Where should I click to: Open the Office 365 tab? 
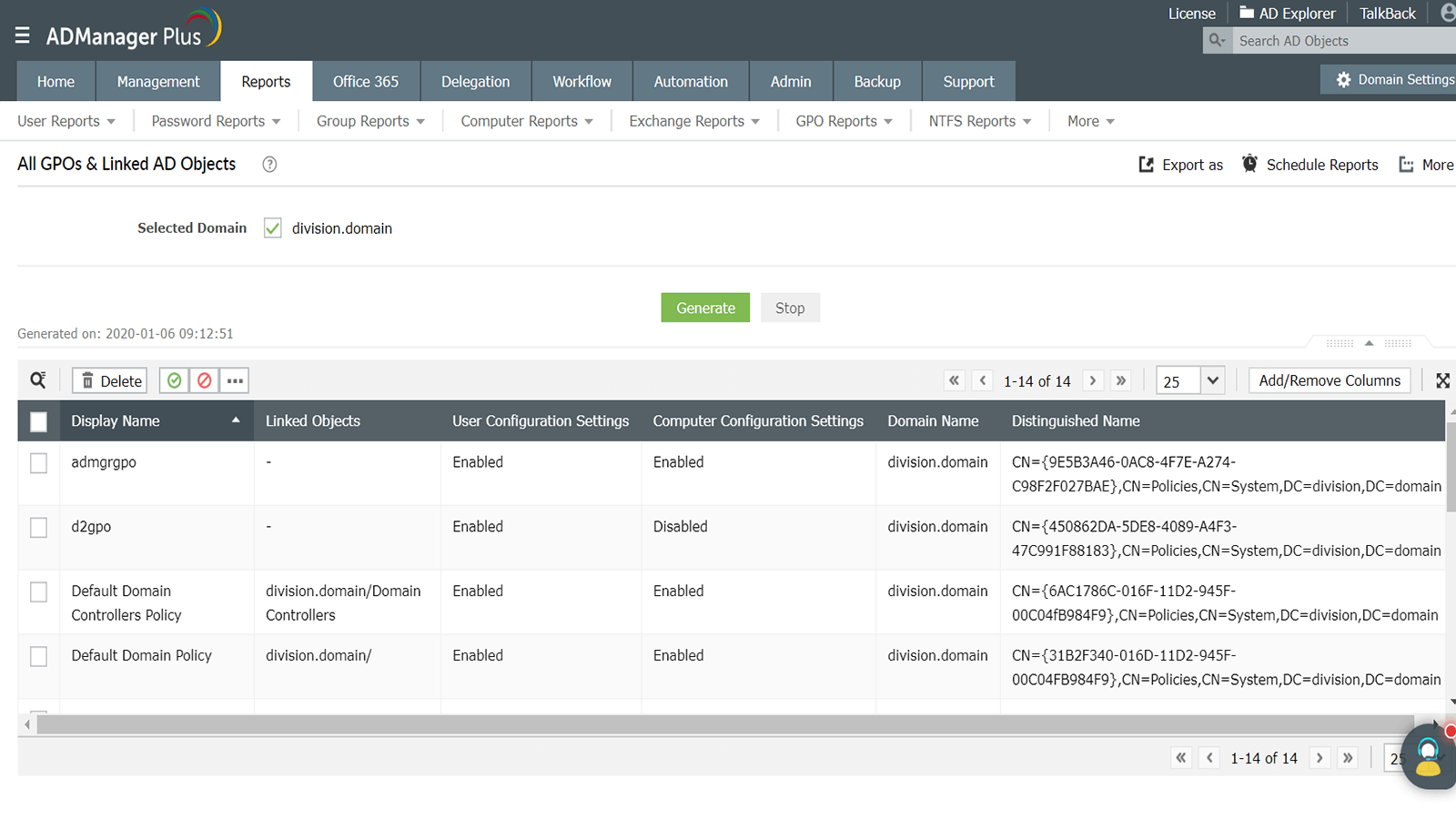coord(366,81)
